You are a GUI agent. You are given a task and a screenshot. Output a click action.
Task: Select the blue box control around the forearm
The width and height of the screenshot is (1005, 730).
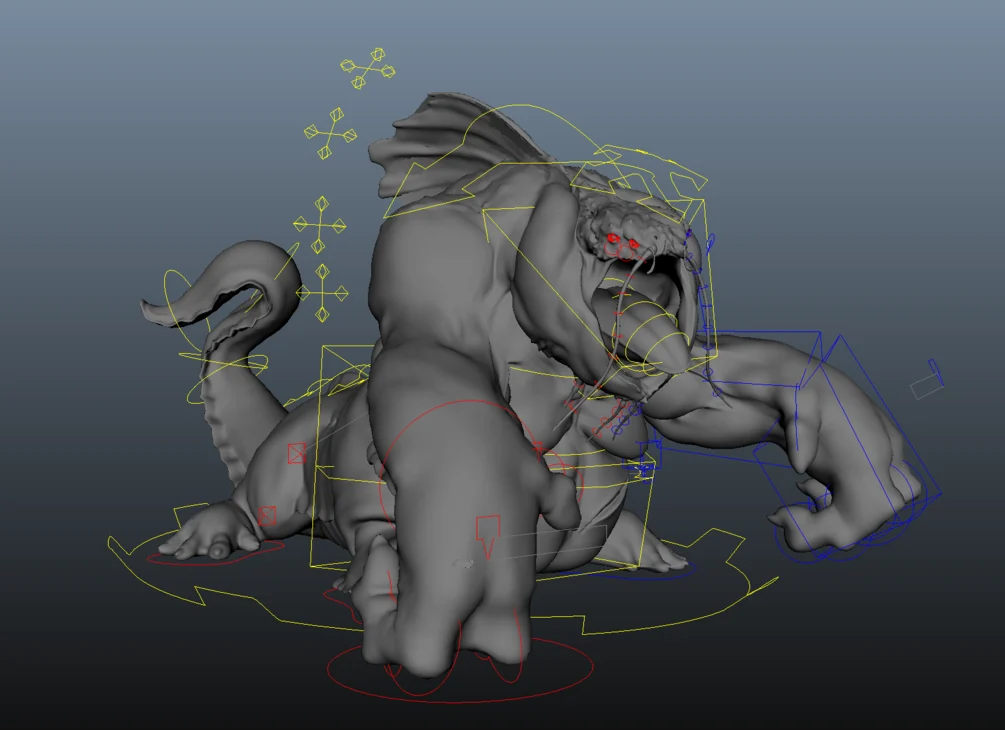(846, 442)
